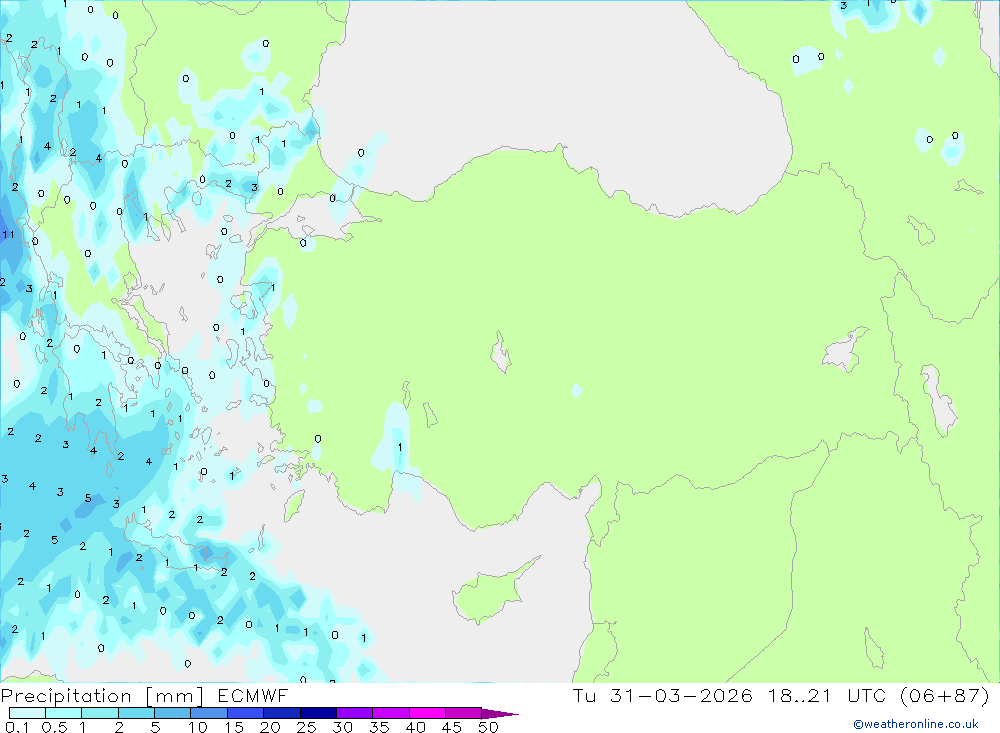Select the 10–15 mm blue legend swatch
Screen dimensions: 1000x733
coord(209,713)
